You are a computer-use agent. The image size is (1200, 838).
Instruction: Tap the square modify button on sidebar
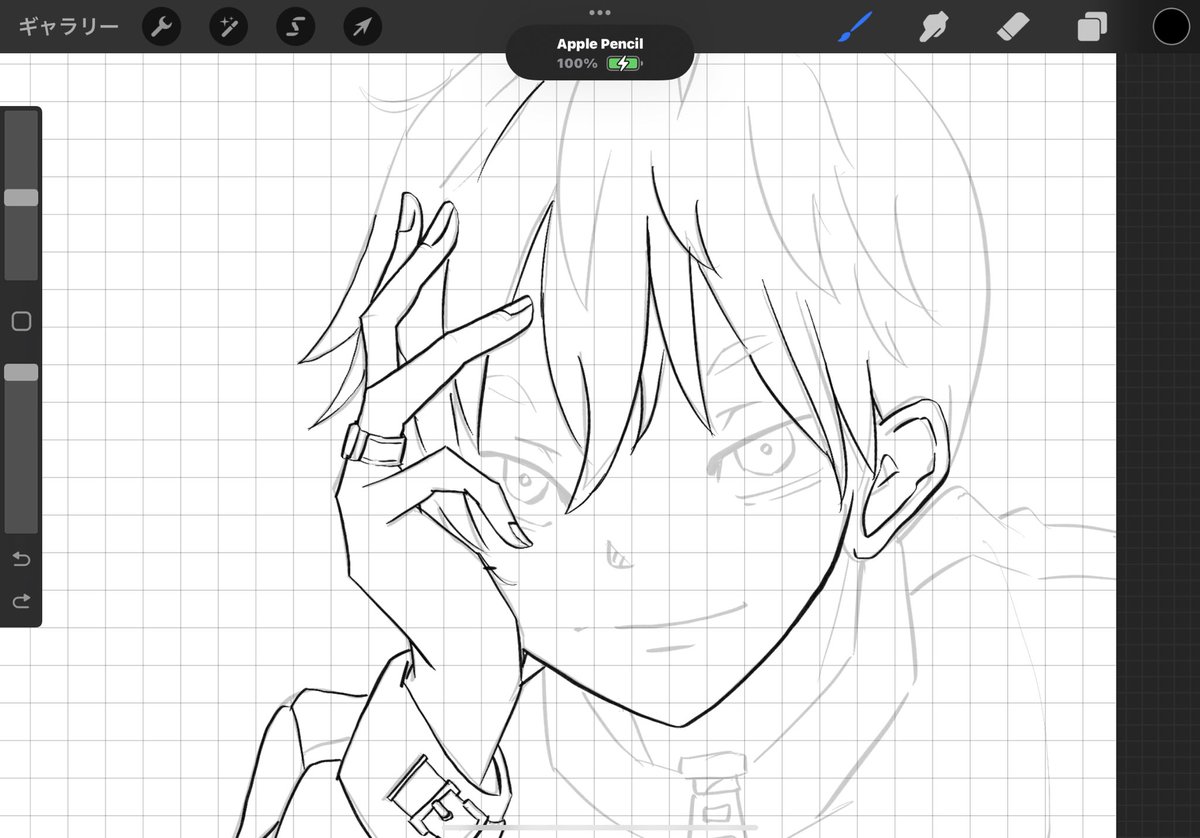21,321
